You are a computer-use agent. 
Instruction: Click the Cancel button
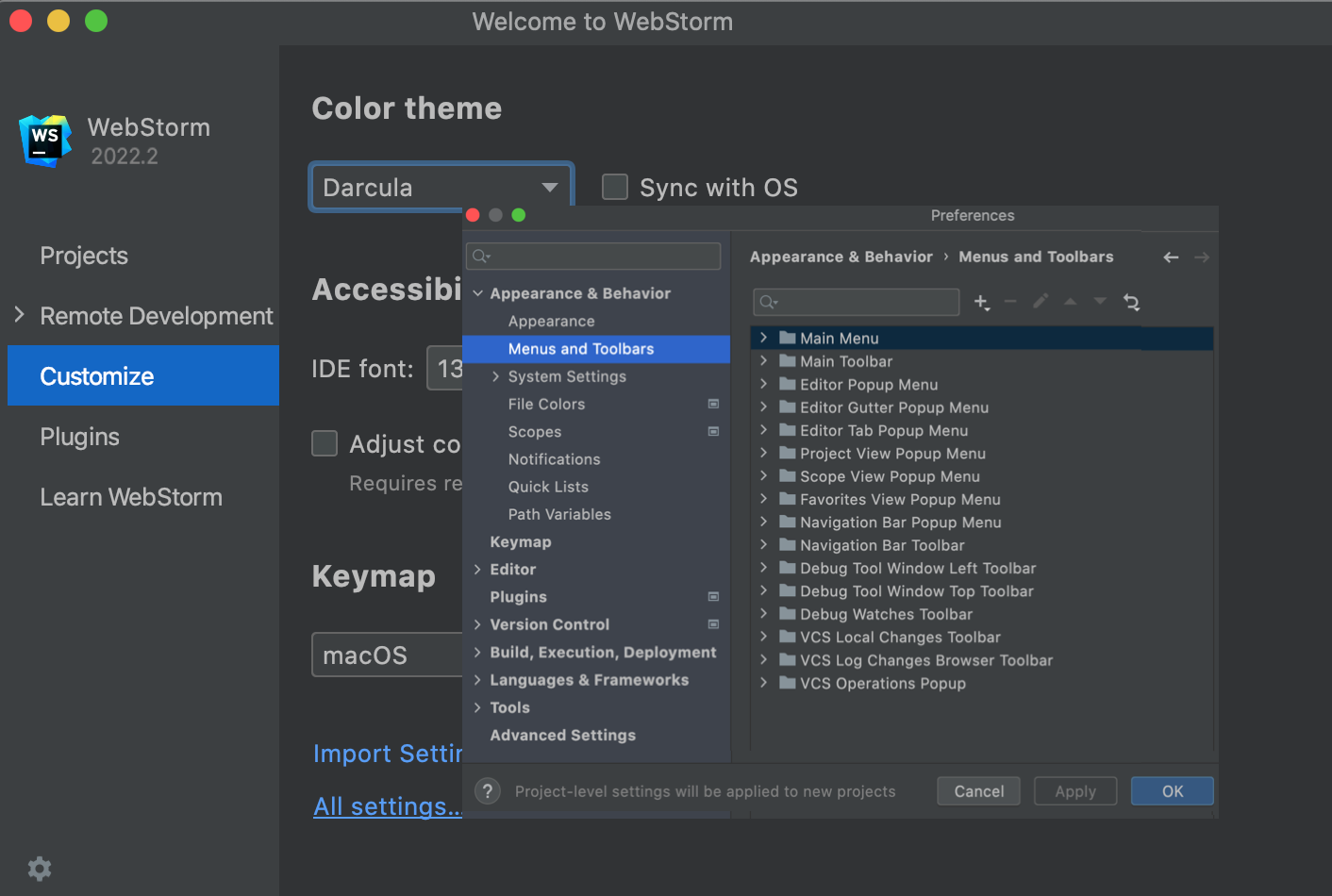pyautogui.click(x=978, y=791)
